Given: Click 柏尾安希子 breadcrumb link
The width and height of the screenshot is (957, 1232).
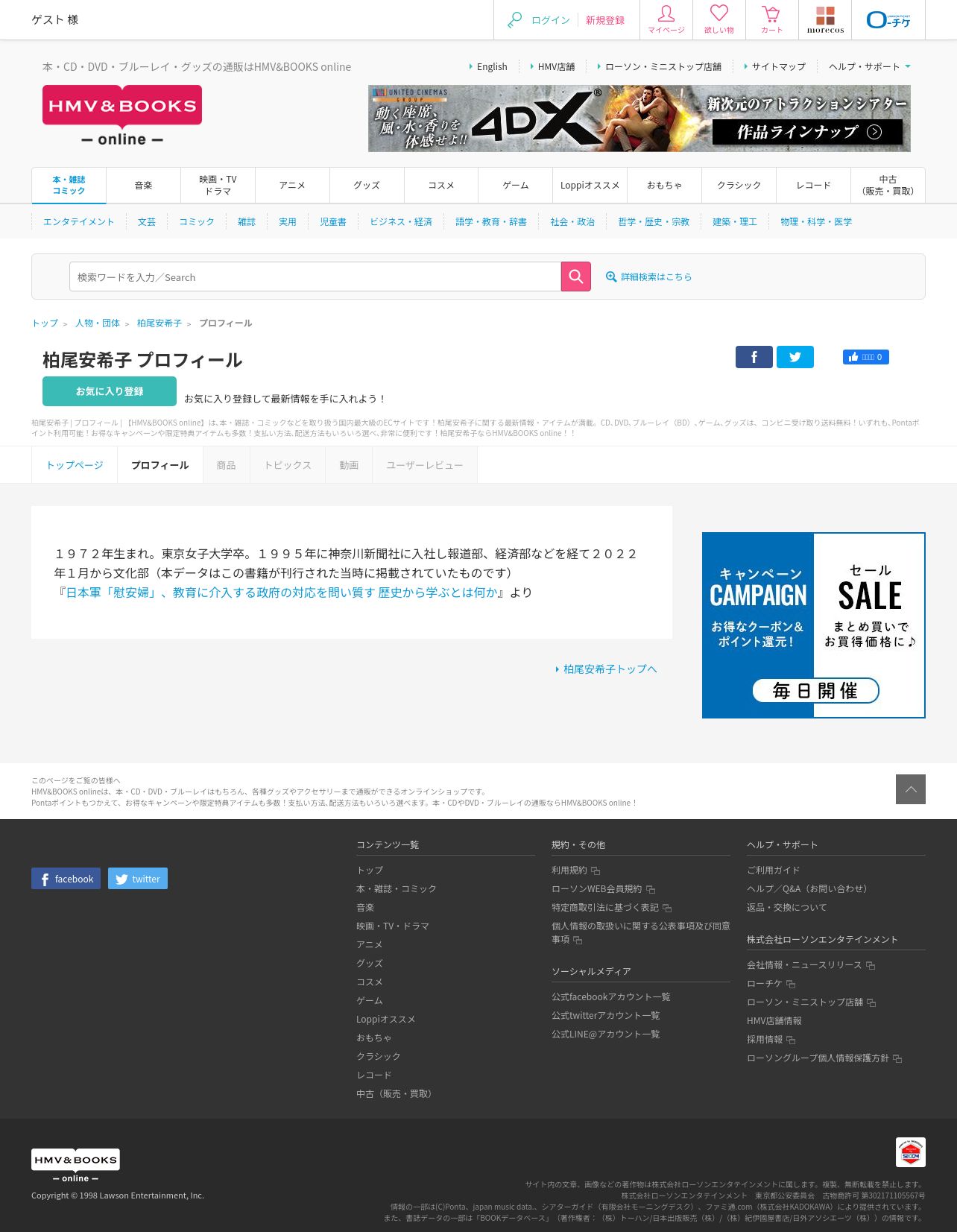Looking at the screenshot, I should click(159, 323).
